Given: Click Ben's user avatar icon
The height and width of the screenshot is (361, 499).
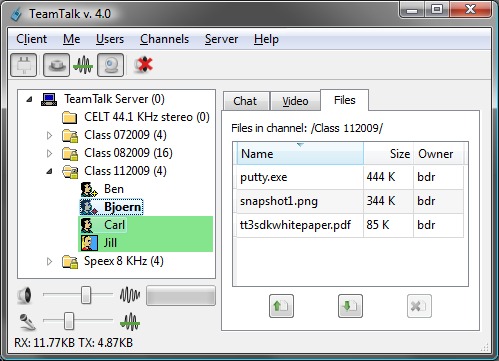Looking at the screenshot, I should (x=89, y=189).
